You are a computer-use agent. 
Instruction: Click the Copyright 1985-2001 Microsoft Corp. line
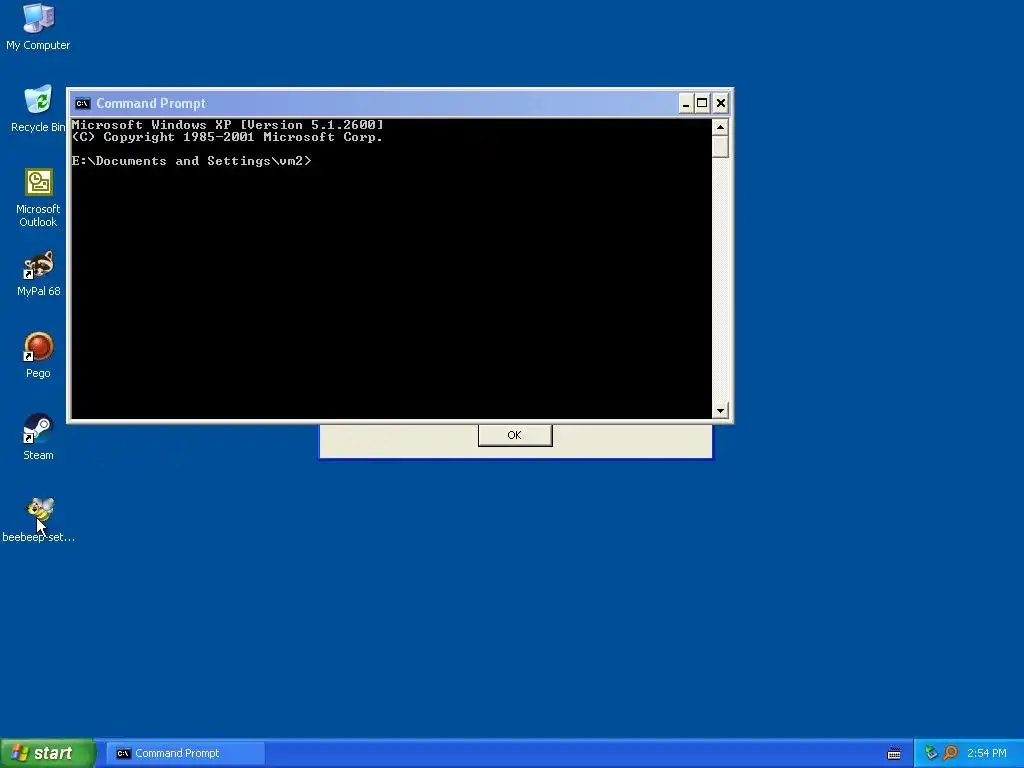click(227, 137)
